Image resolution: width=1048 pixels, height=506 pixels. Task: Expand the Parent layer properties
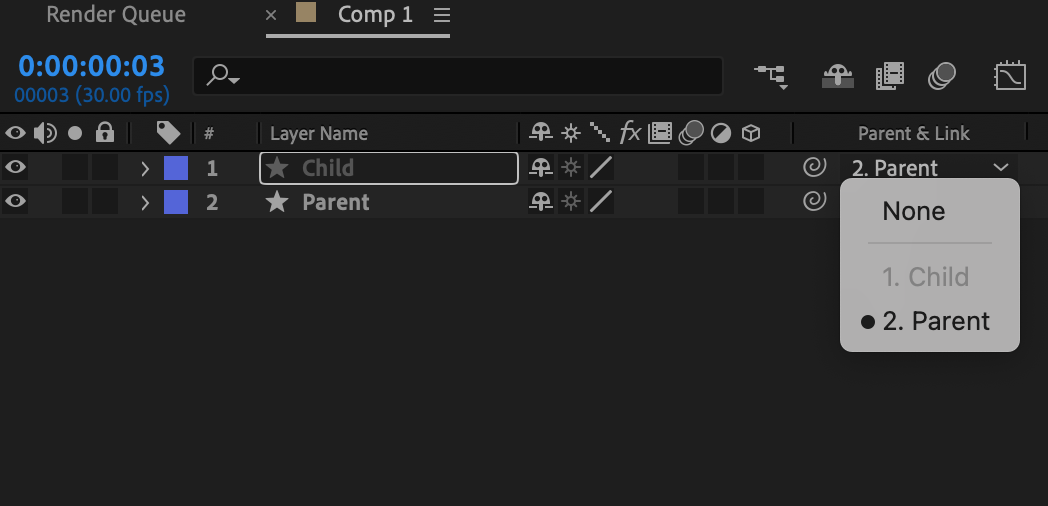click(145, 202)
